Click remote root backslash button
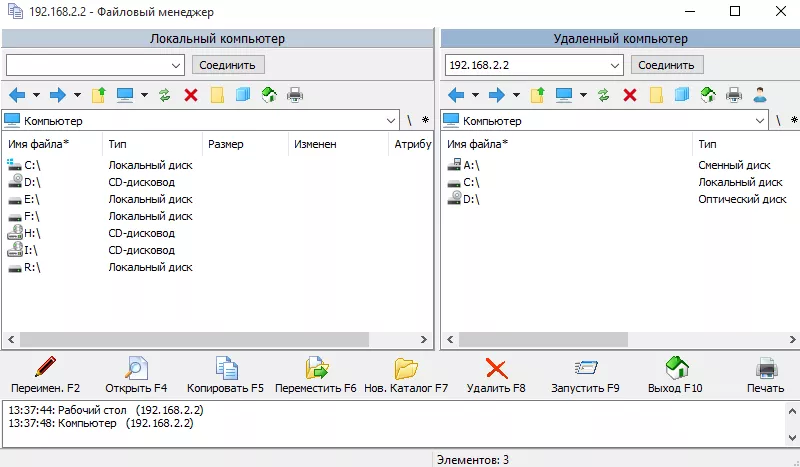The height and width of the screenshot is (467, 800). (x=778, y=120)
